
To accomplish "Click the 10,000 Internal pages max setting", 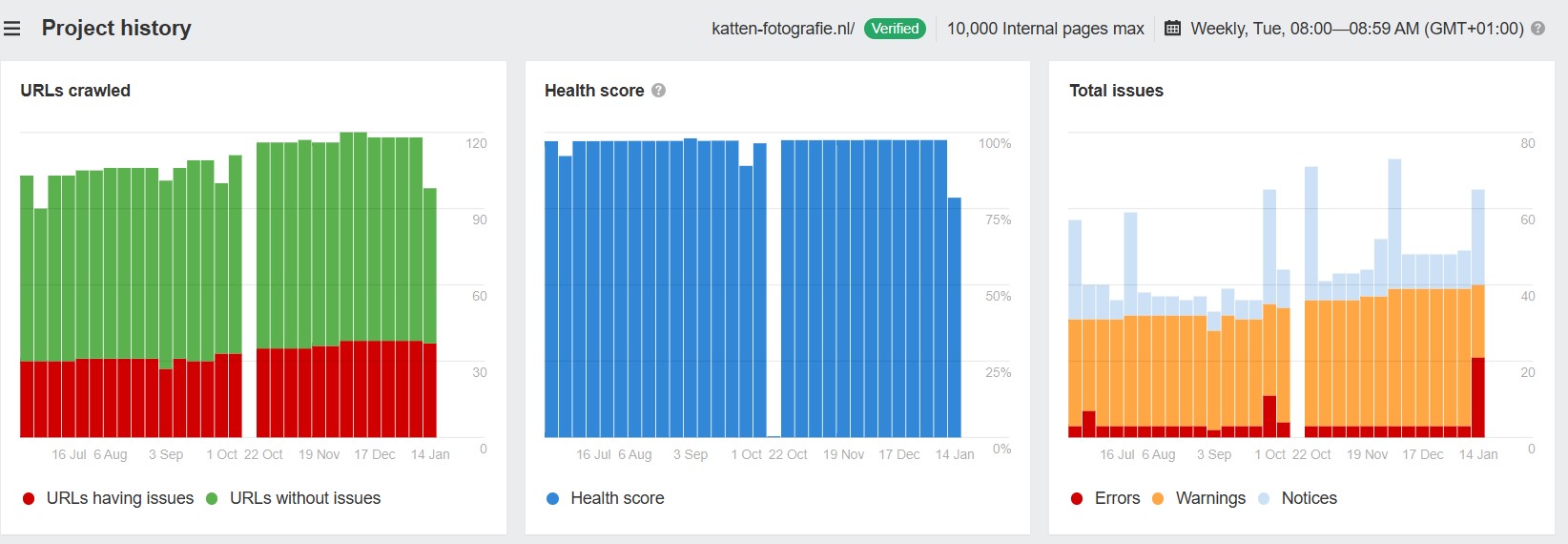I will click(1045, 29).
